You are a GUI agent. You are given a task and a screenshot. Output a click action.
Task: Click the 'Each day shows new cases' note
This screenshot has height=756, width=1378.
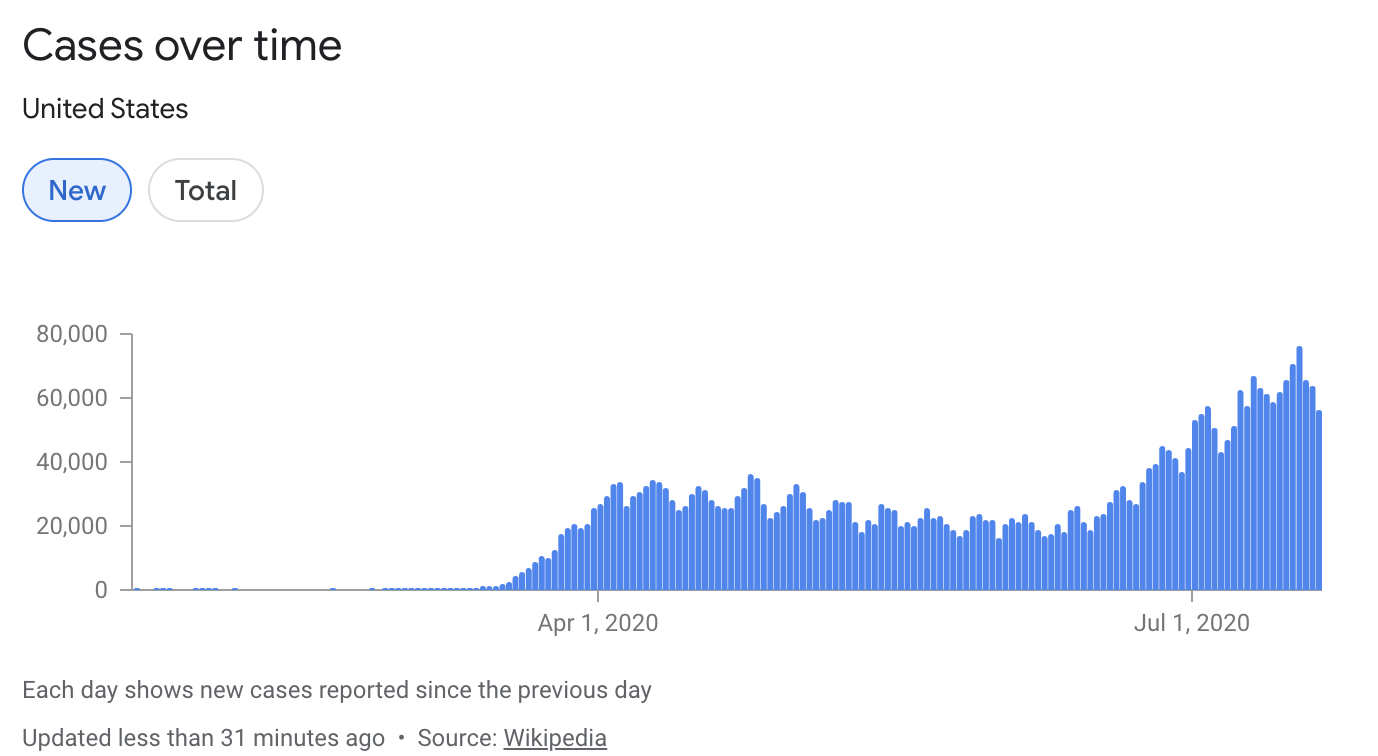(337, 690)
